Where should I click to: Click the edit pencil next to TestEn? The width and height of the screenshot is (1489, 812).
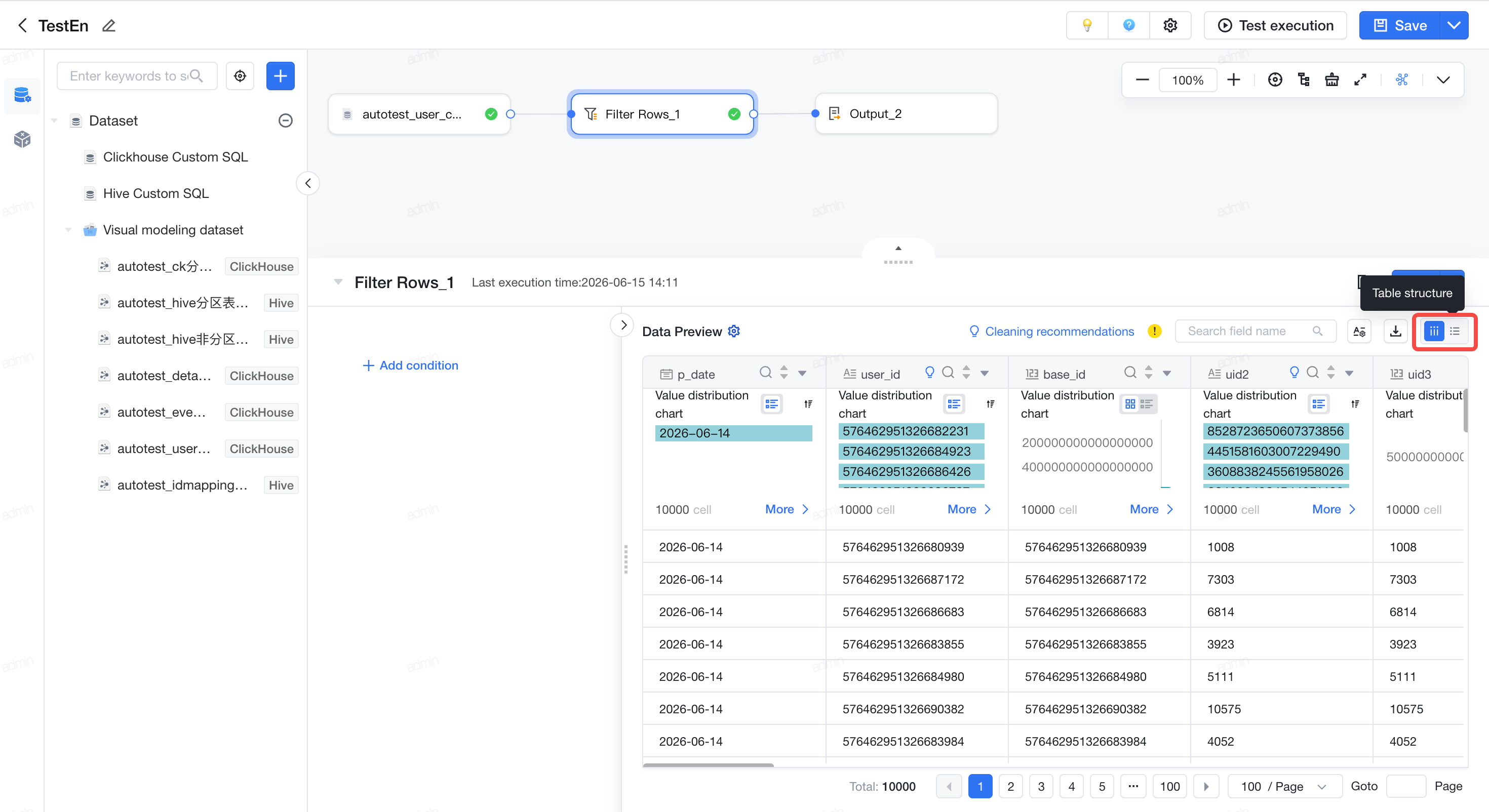coord(109,25)
